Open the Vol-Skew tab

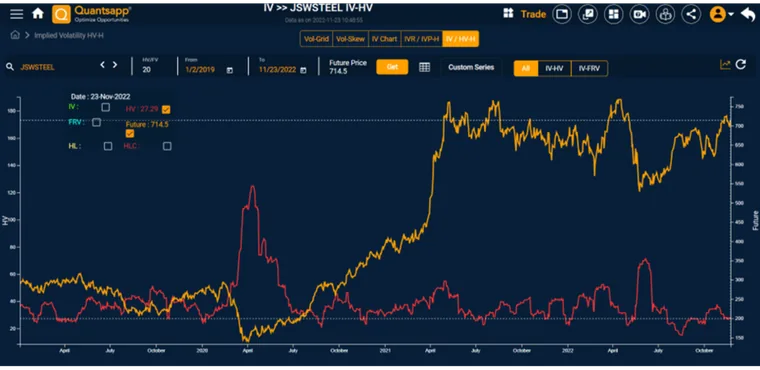pos(350,39)
